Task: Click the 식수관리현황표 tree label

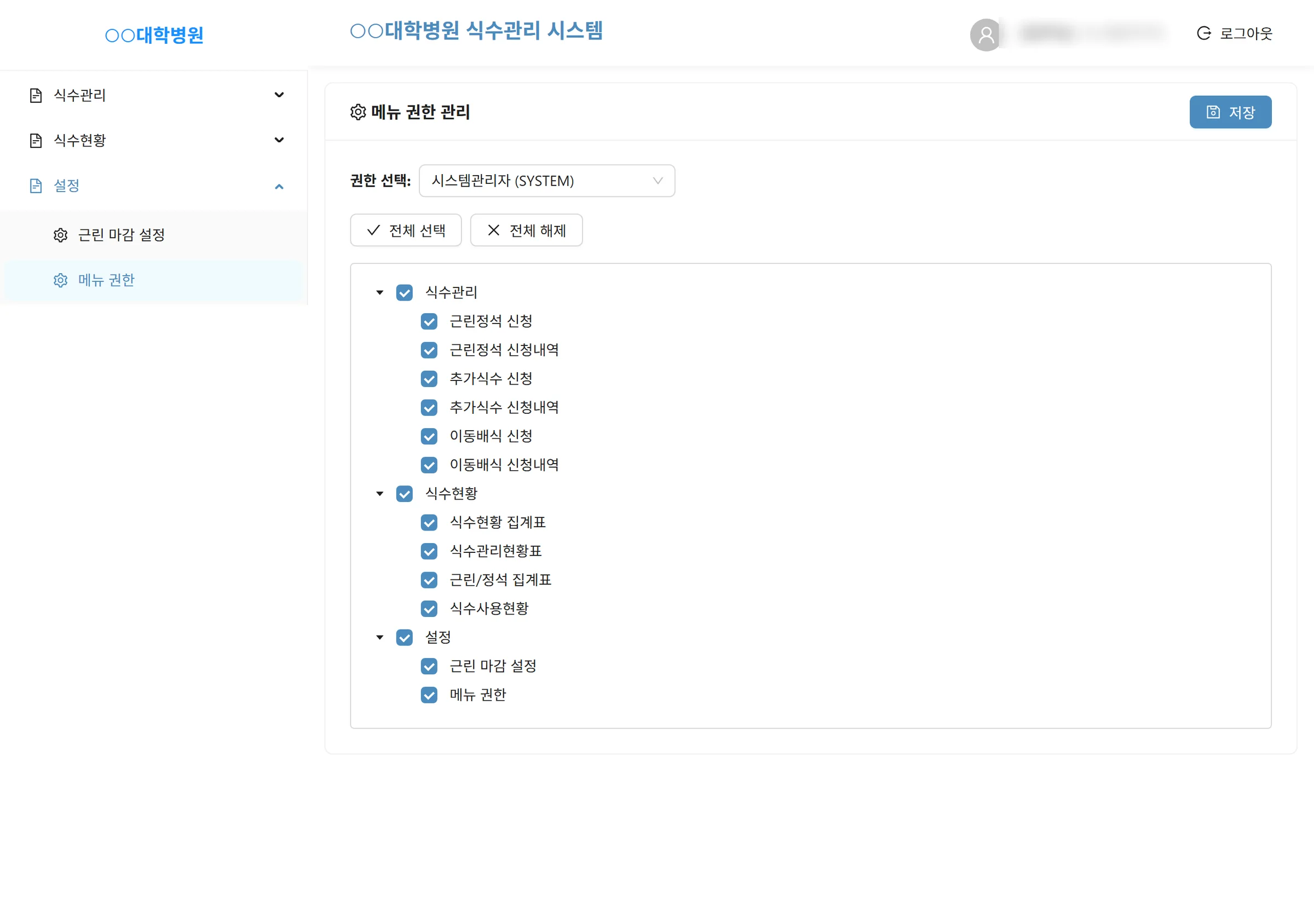Action: click(495, 551)
